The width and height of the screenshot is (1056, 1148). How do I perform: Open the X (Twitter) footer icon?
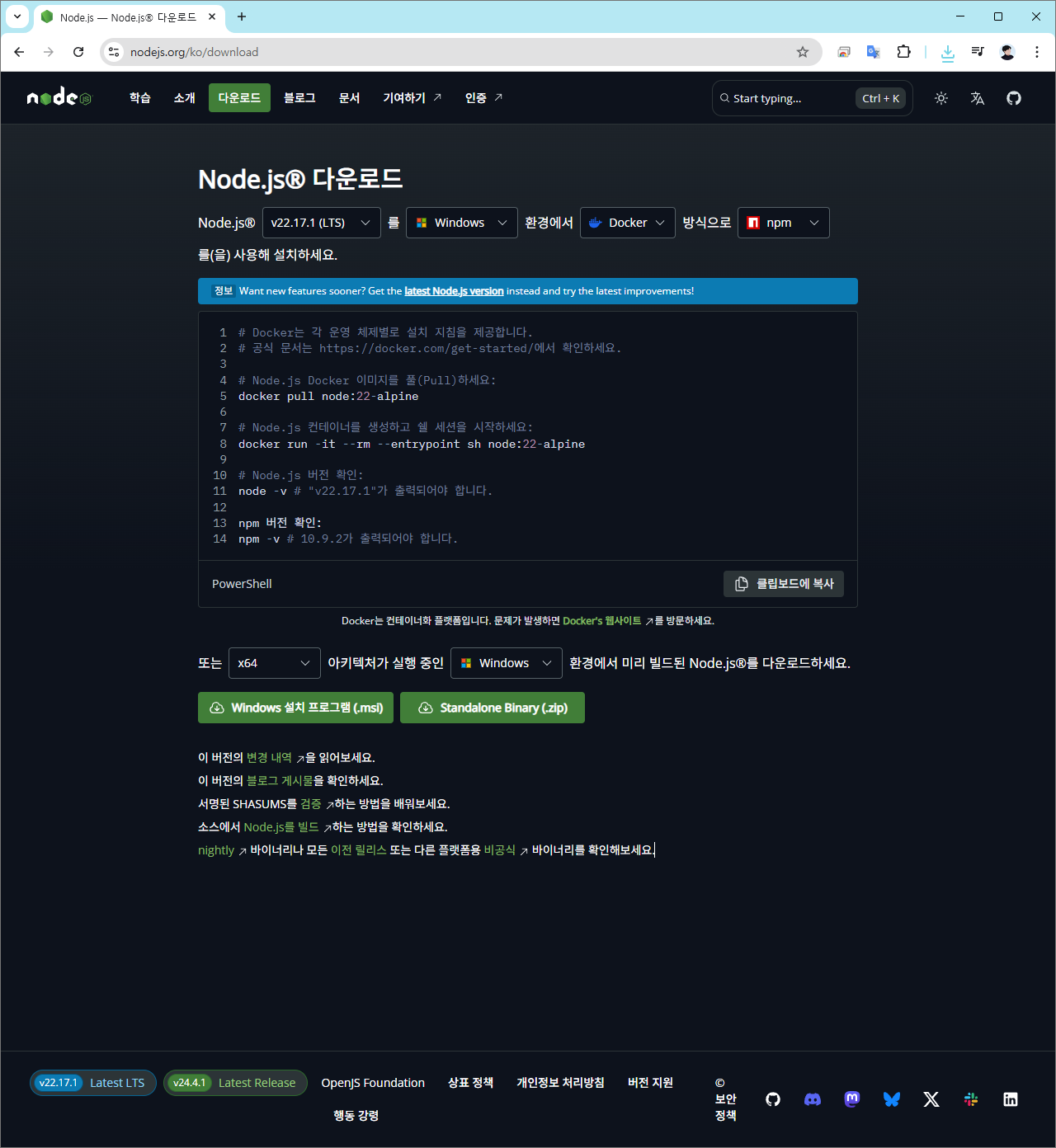tap(931, 1099)
